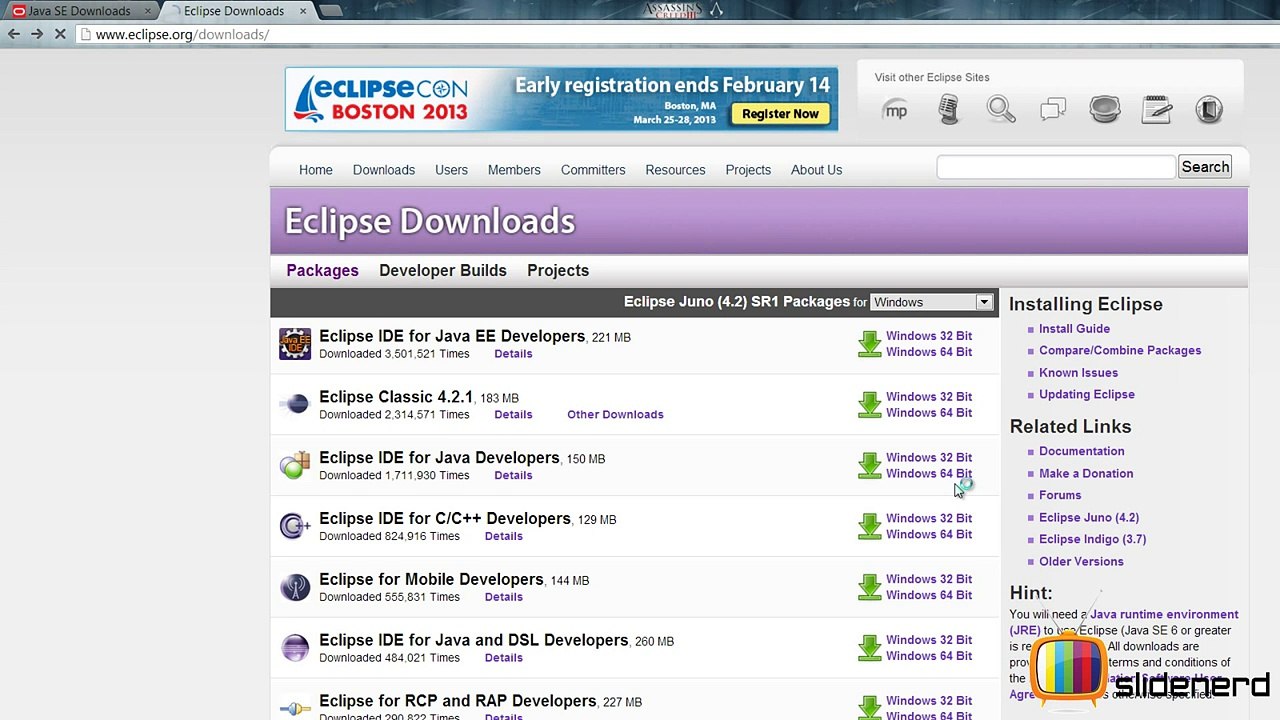
Task: Click the green download arrow for Eclipse Classic
Action: [869, 405]
